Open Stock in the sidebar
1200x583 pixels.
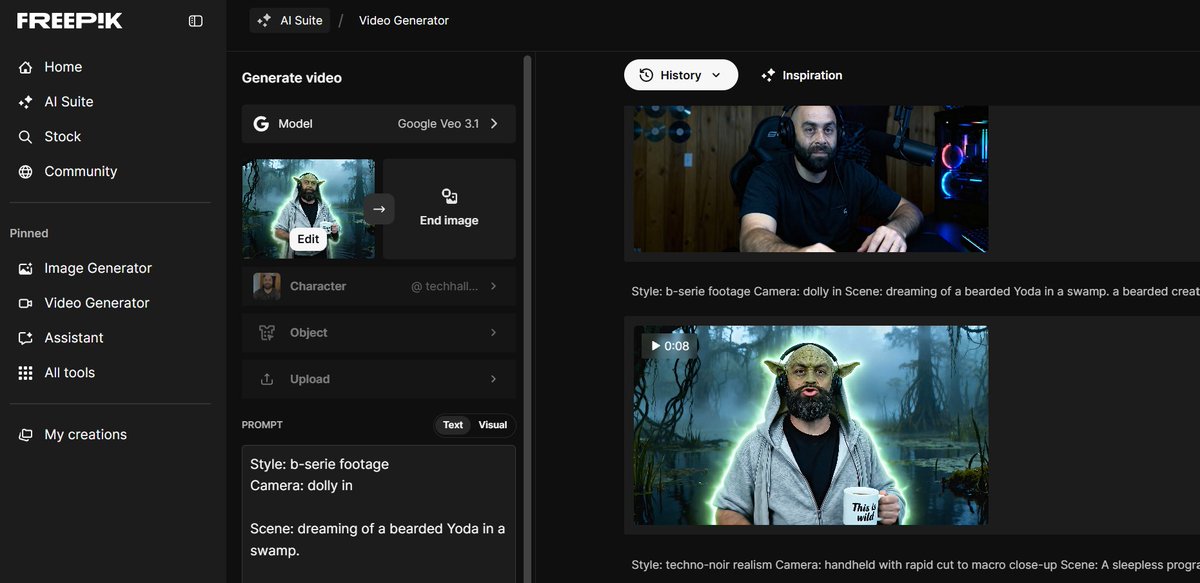click(x=63, y=137)
